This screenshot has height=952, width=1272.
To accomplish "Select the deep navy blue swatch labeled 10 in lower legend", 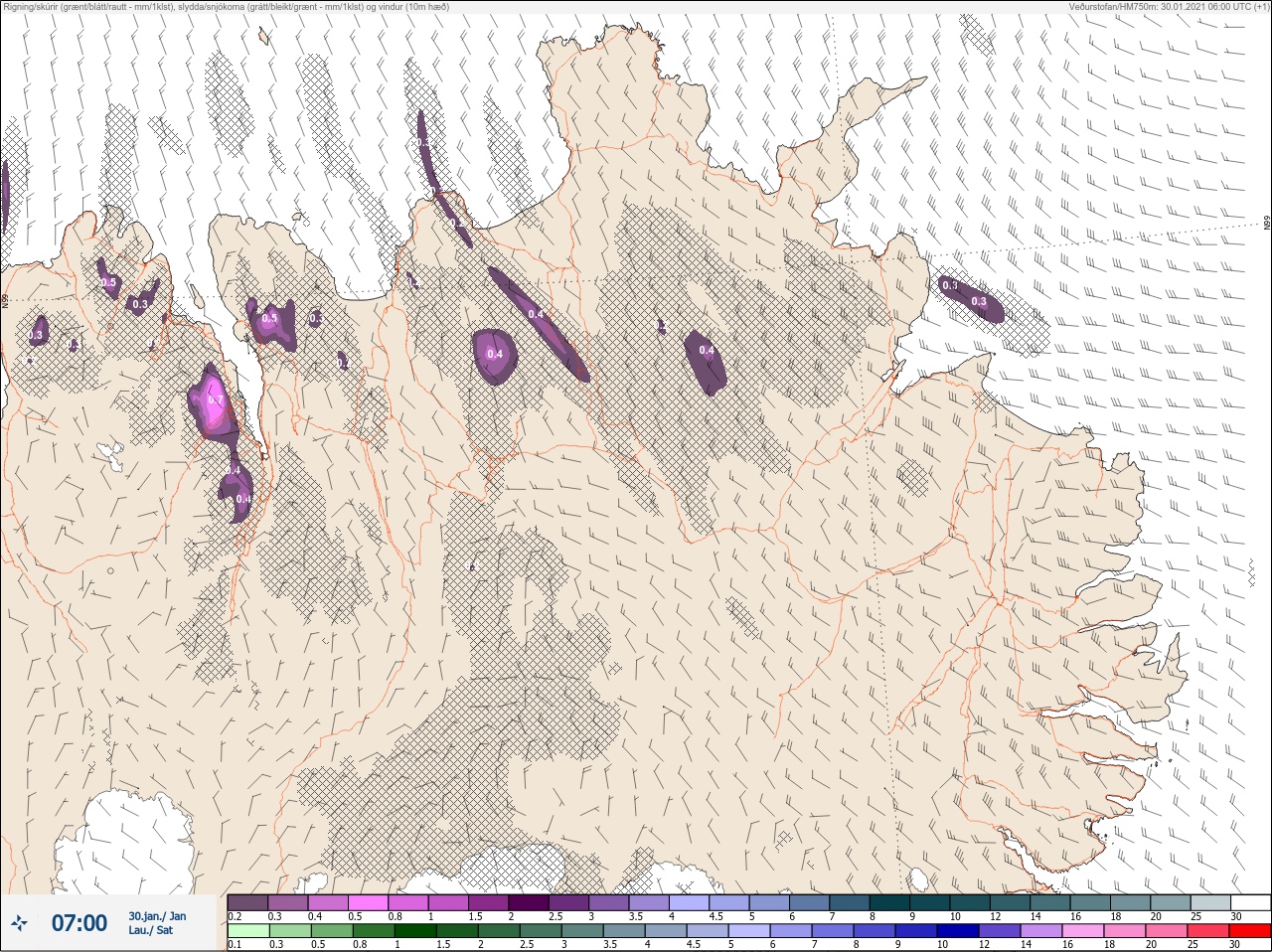I will 958,931.
